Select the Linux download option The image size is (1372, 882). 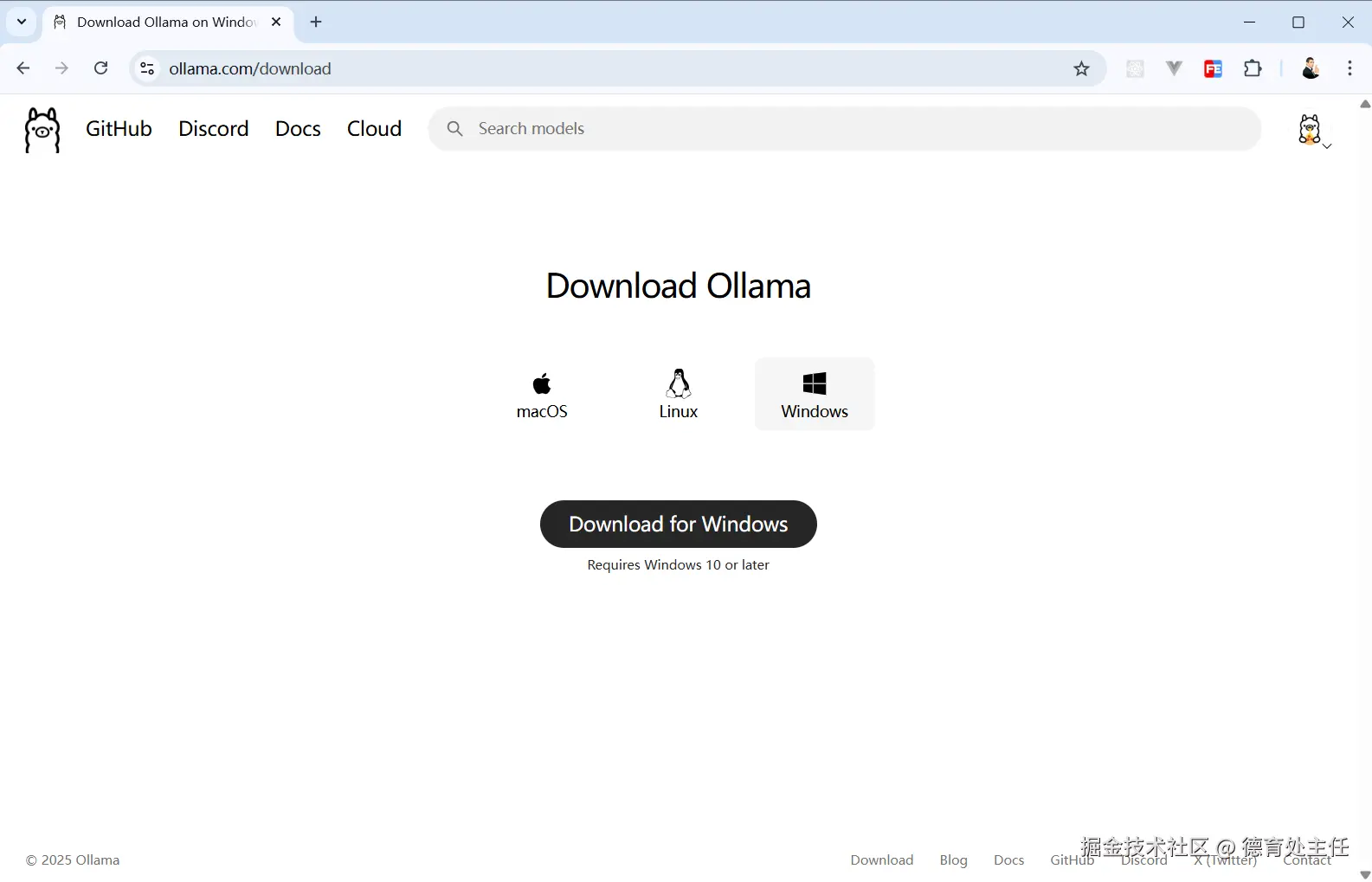tap(679, 394)
